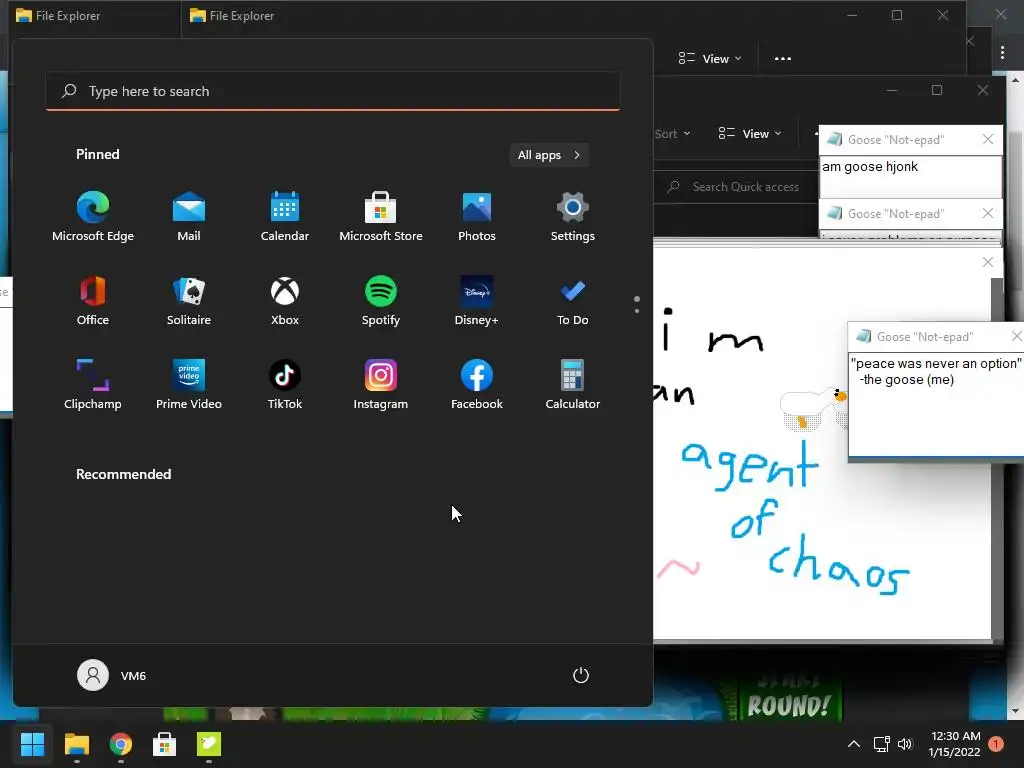This screenshot has width=1024, height=768.
Task: Expand the View dropdown beside Sort
Action: pos(750,134)
